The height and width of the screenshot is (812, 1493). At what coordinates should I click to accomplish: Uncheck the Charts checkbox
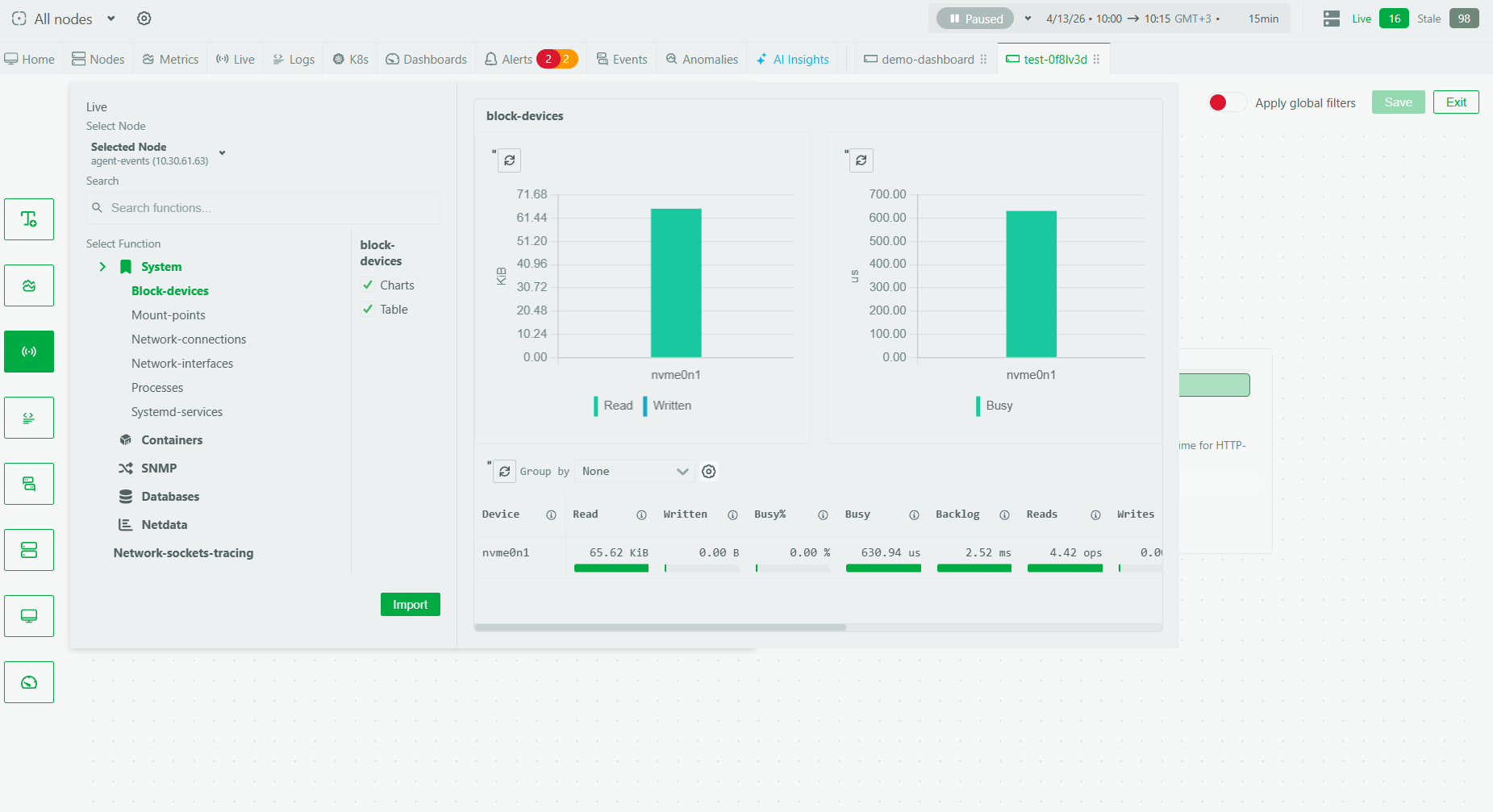(x=368, y=285)
